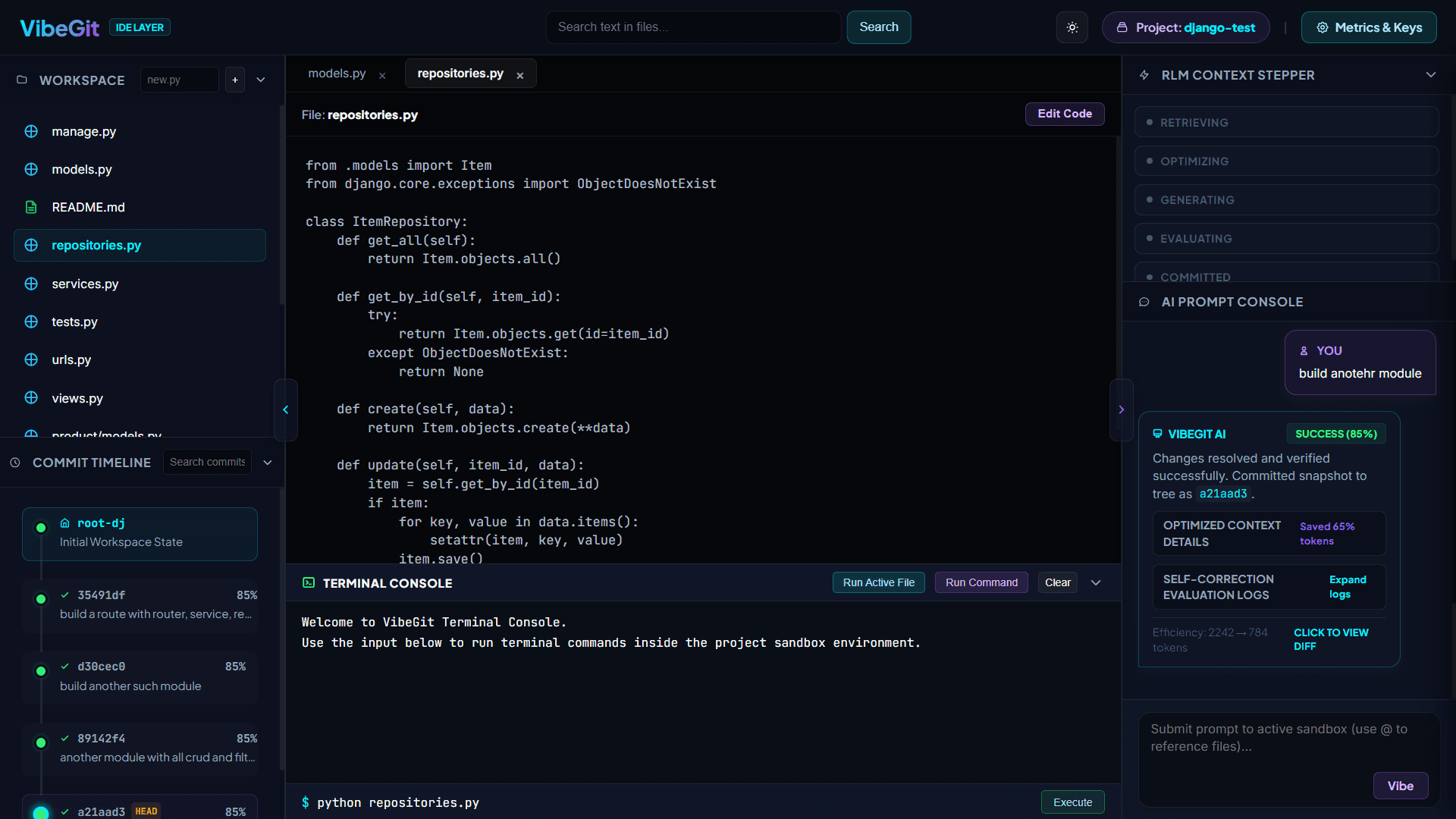This screenshot has width=1456, height=819.
Task: Switch to the models.py tab
Action: coord(337,74)
